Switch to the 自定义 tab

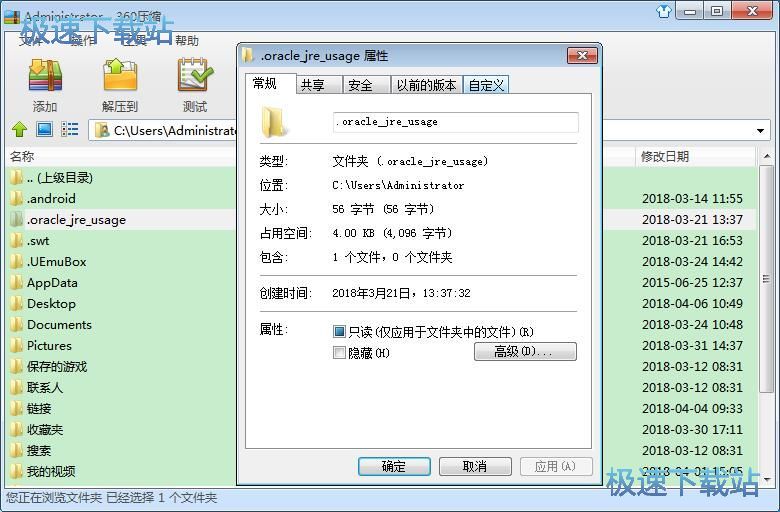point(486,86)
